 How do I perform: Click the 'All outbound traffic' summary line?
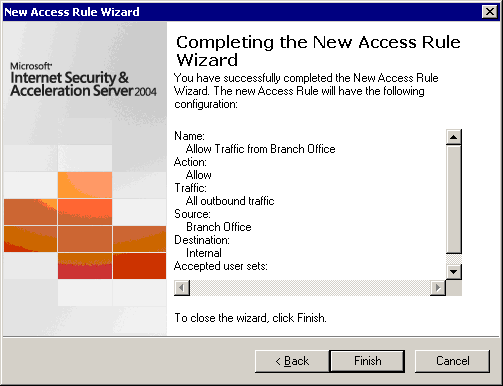[x=230, y=201]
